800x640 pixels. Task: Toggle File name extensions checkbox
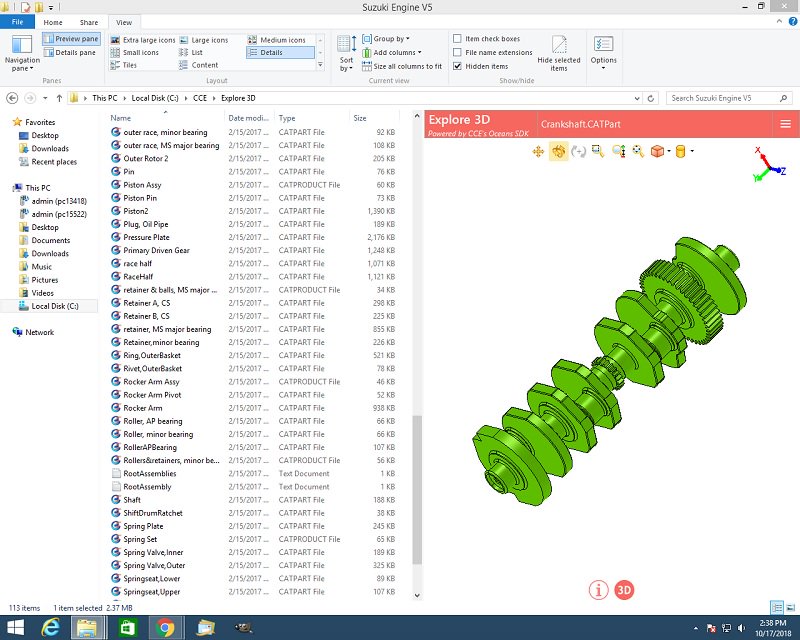pos(457,53)
